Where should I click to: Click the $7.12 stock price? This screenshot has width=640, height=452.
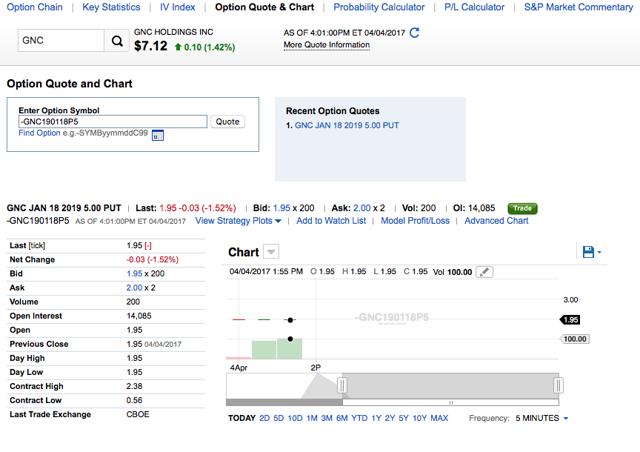coord(151,46)
